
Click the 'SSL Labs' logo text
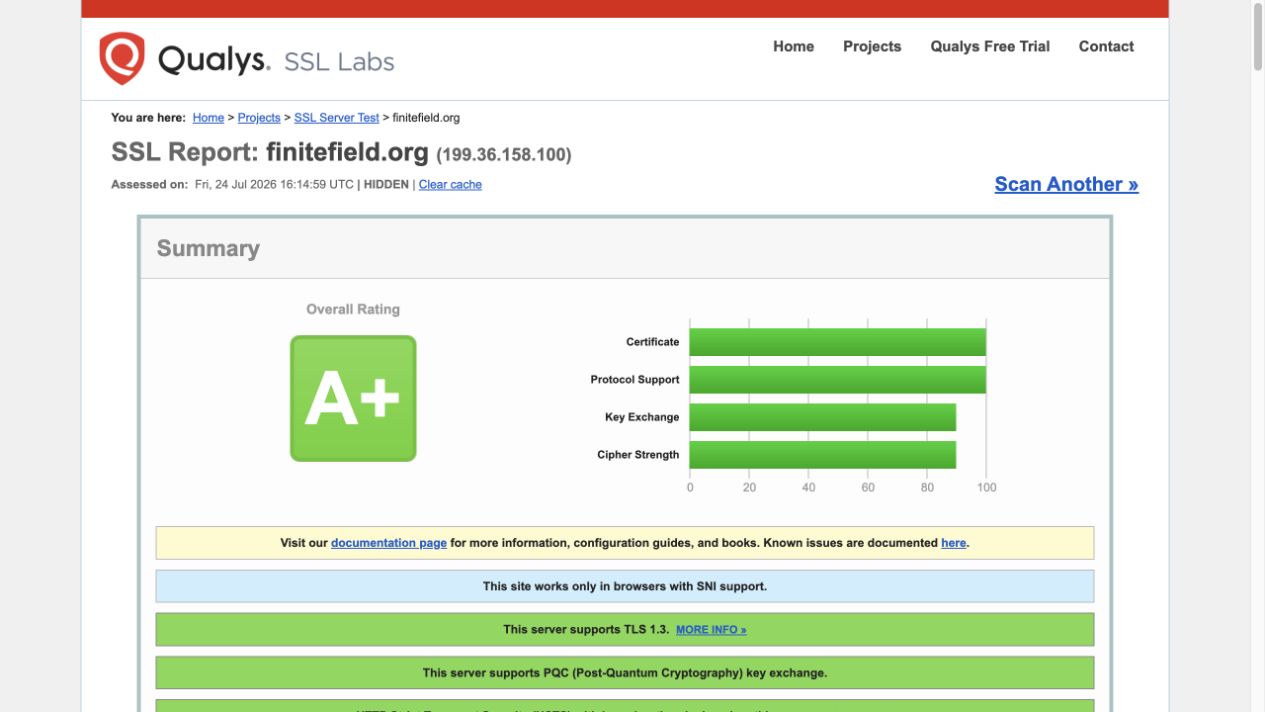[x=339, y=62]
